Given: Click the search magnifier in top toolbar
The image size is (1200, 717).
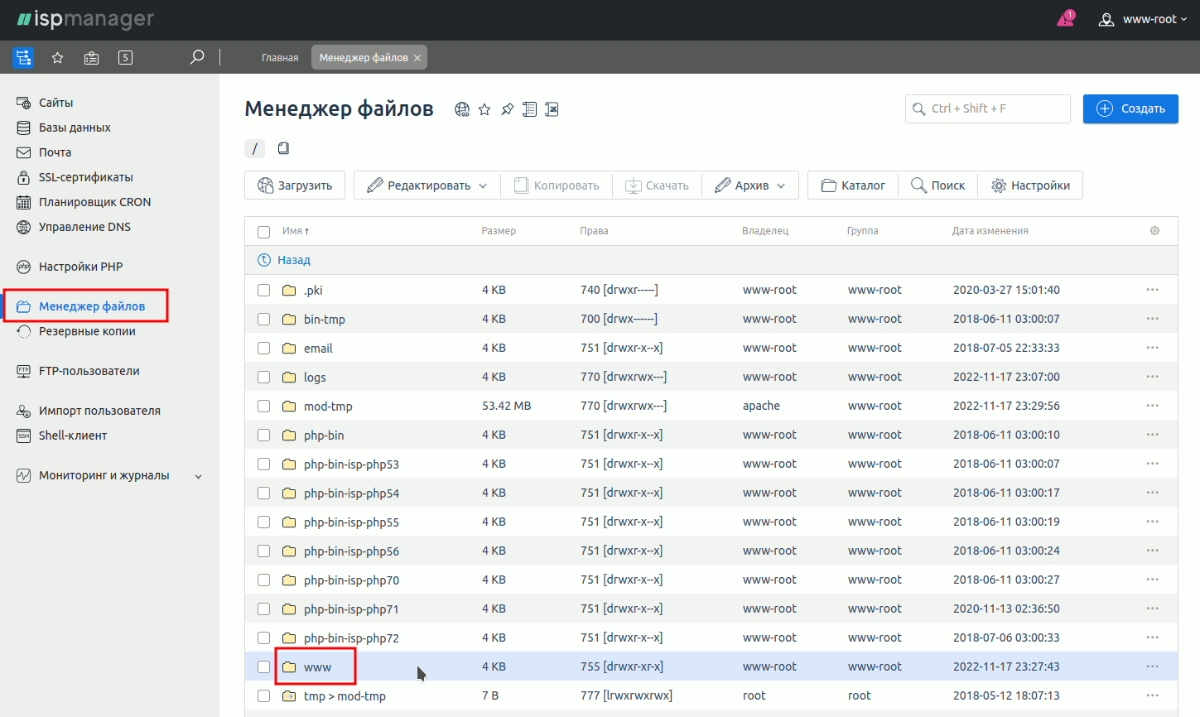Looking at the screenshot, I should pos(197,57).
